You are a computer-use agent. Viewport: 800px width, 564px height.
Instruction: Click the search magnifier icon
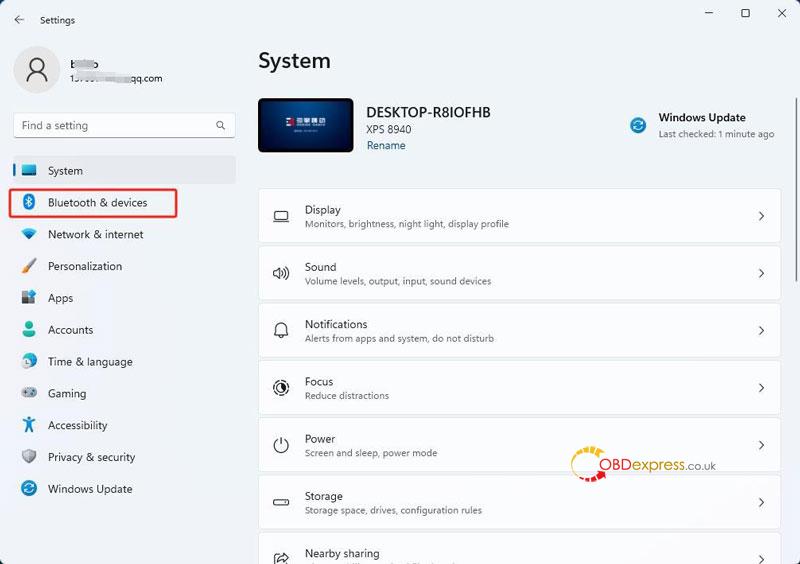[221, 126]
